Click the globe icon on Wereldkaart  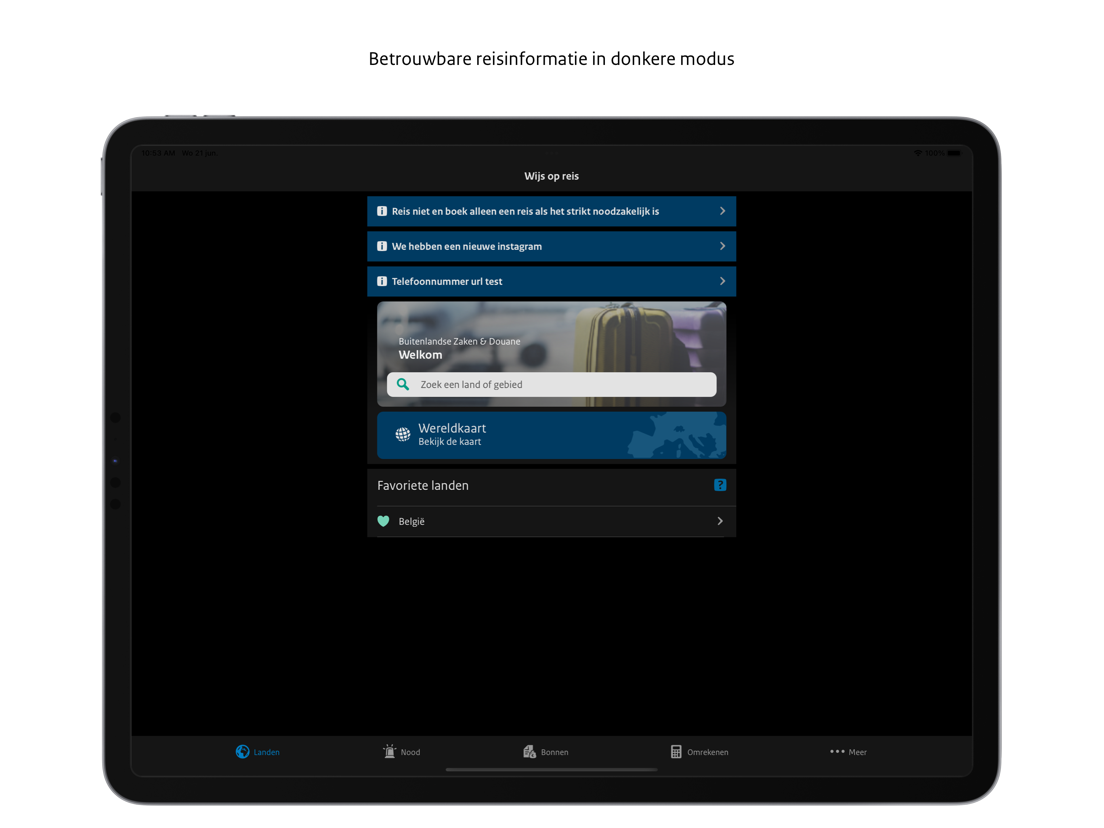coord(403,434)
